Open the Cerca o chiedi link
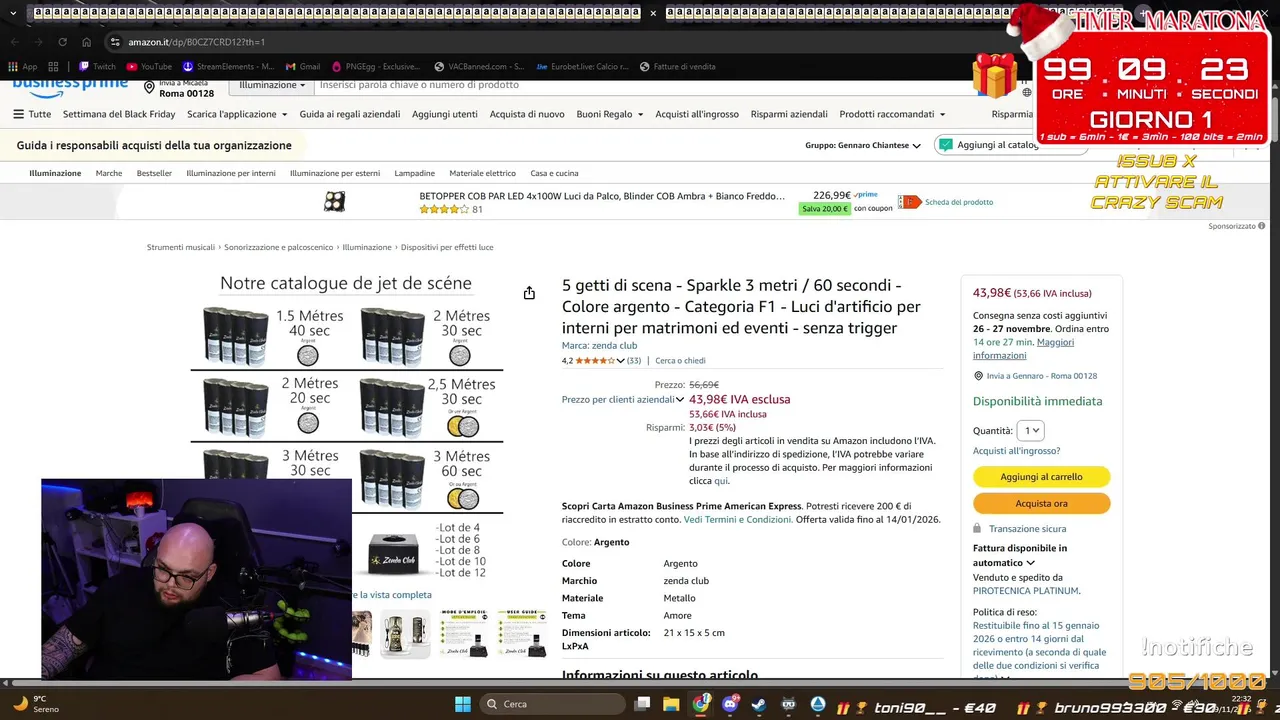 point(680,361)
